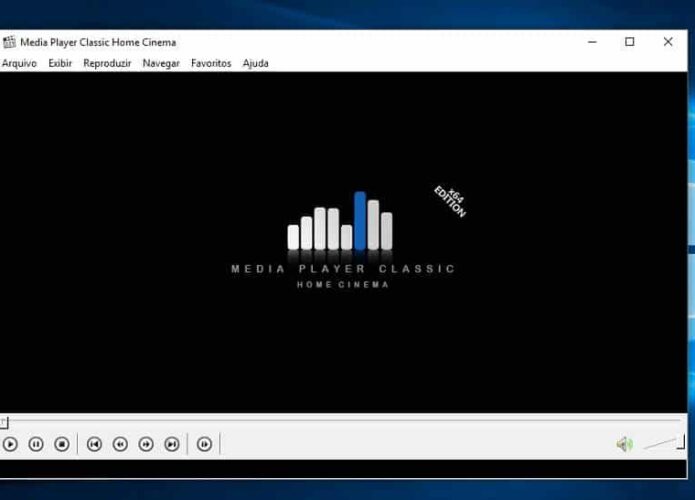The width and height of the screenshot is (695, 500).
Task: Open the Ajuda menu
Action: tap(255, 63)
